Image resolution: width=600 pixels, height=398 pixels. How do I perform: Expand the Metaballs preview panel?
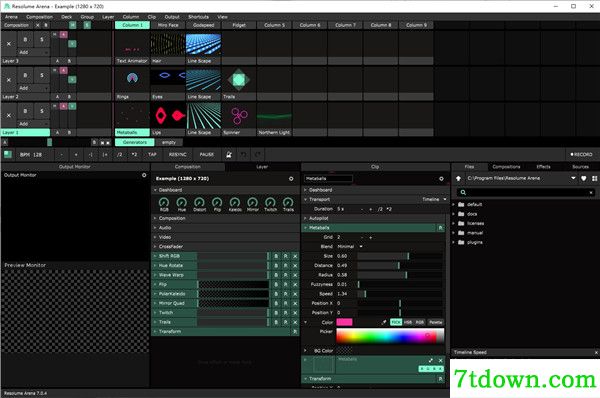click(x=431, y=360)
